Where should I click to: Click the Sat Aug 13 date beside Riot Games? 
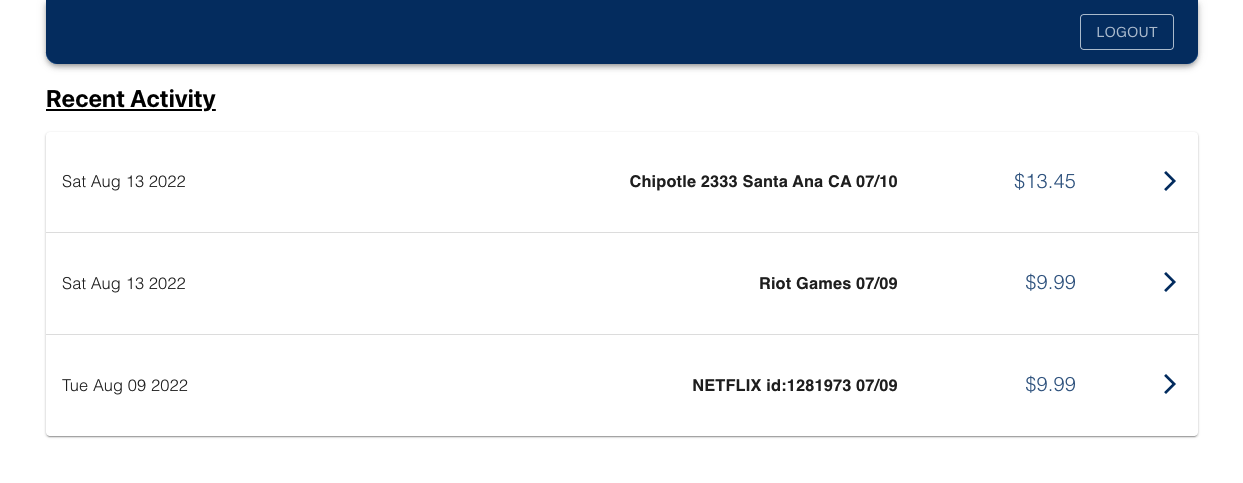124,284
